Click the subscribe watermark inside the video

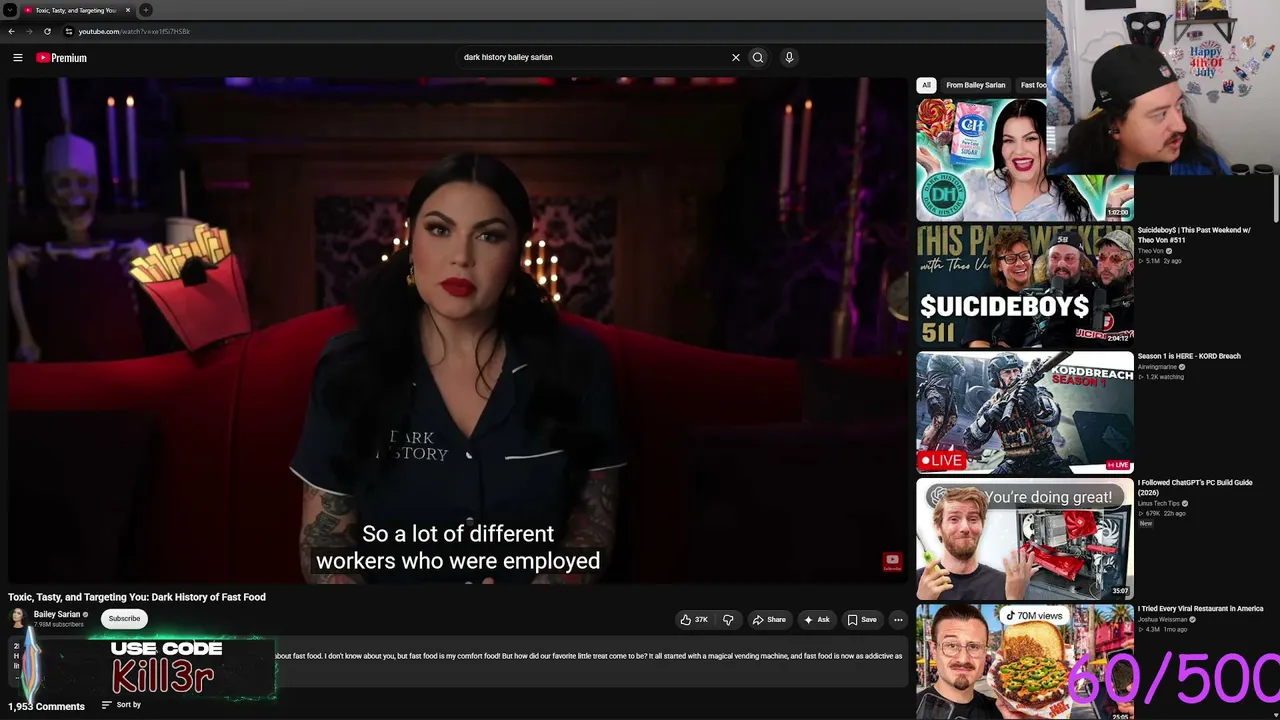click(892, 562)
